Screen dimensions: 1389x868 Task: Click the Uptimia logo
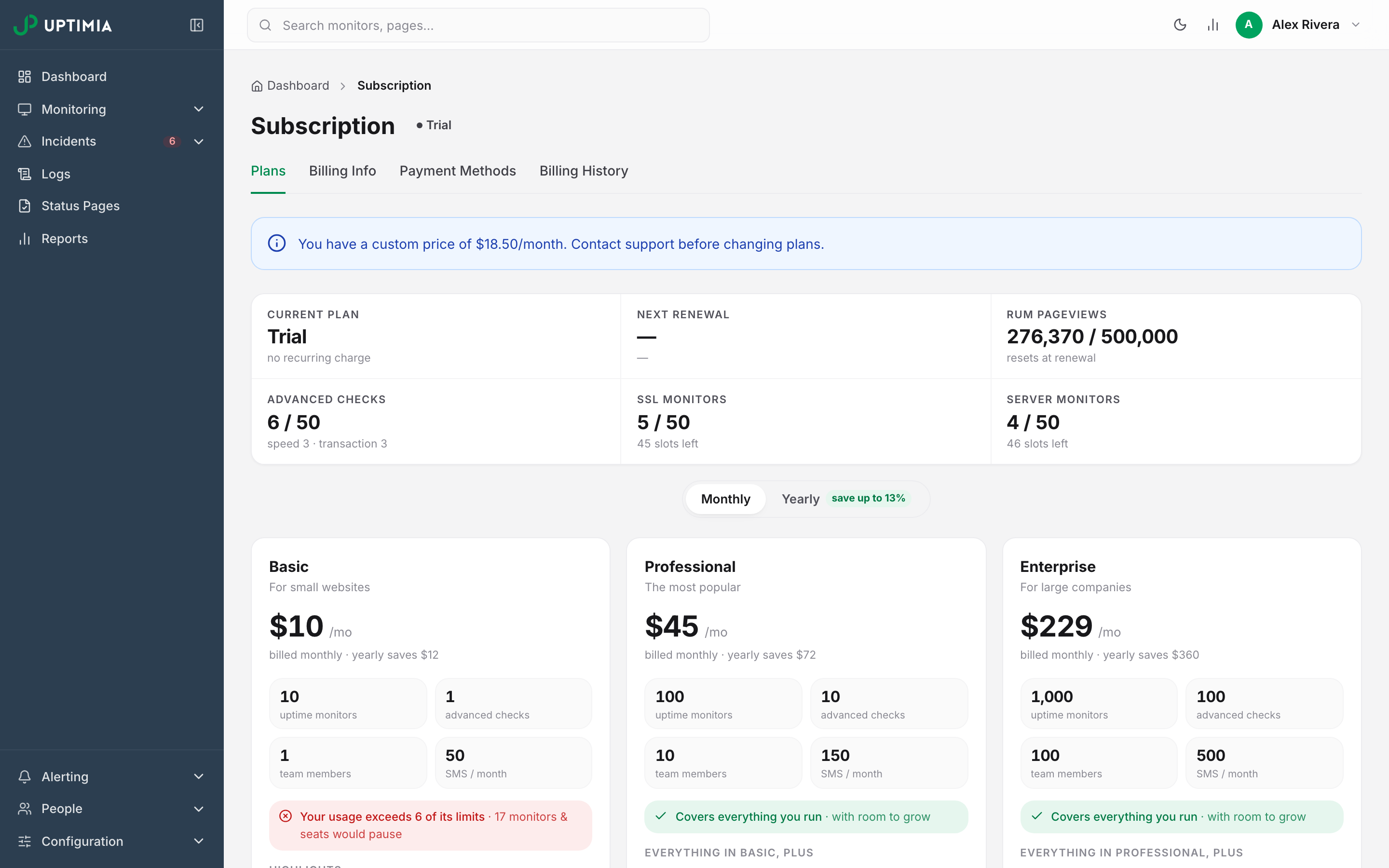(x=63, y=25)
